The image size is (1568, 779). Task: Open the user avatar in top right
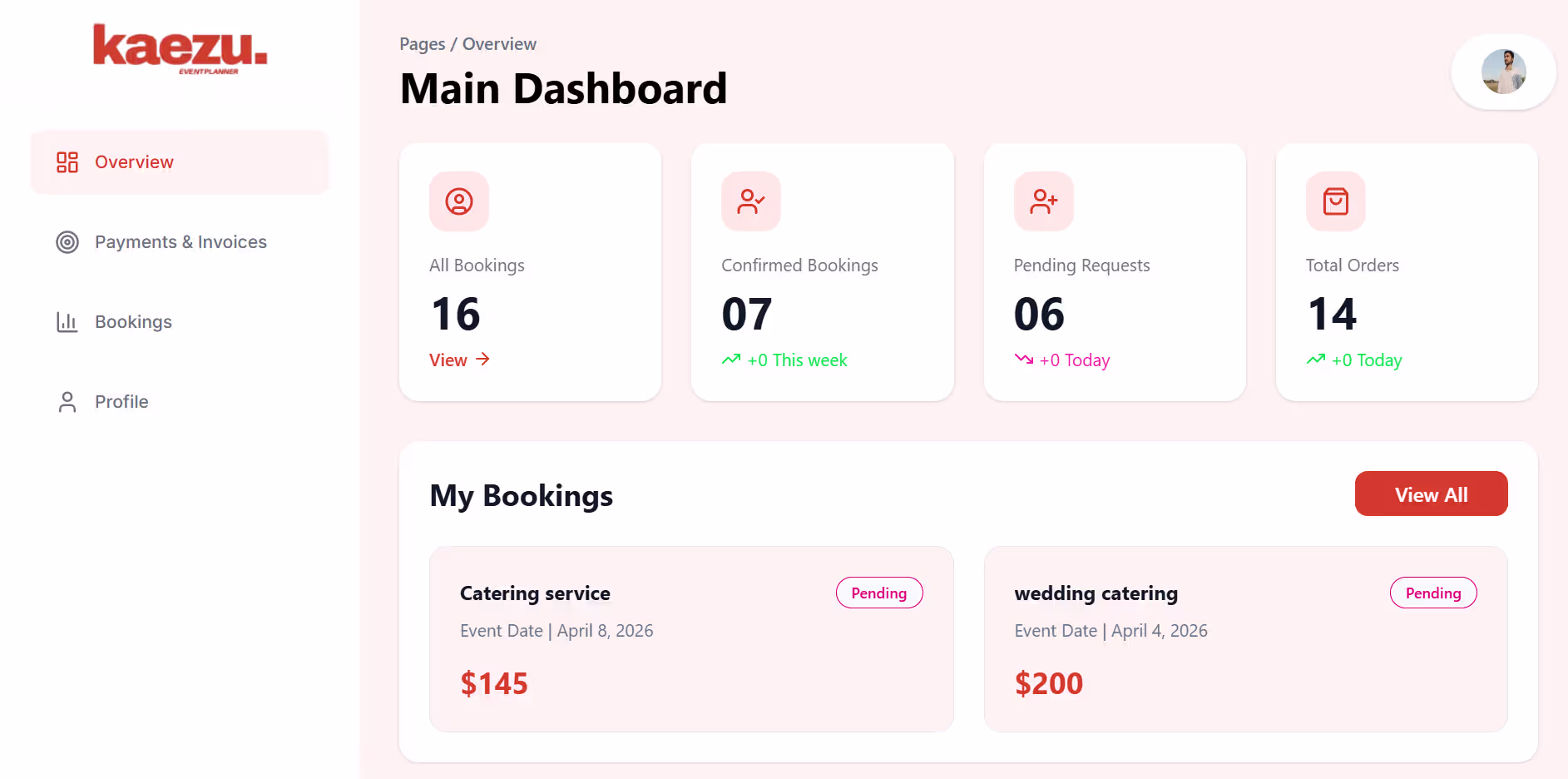(x=1504, y=72)
